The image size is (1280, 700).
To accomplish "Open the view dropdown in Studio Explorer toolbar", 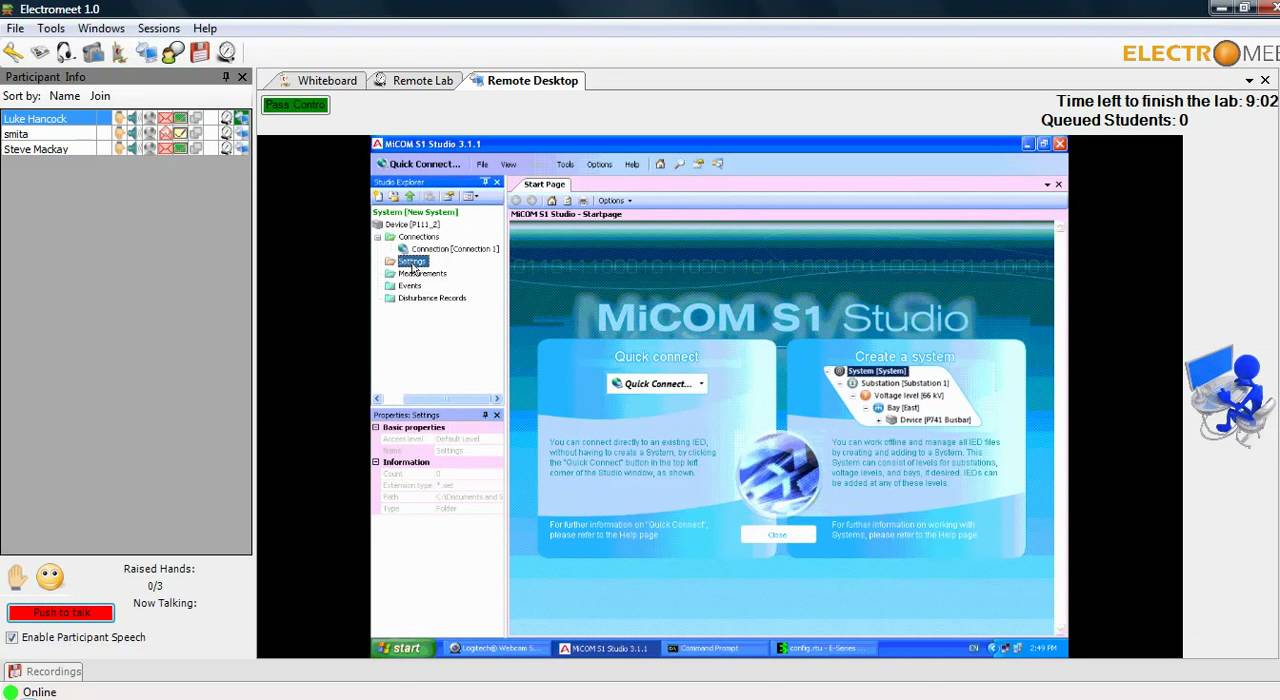I will pos(470,196).
